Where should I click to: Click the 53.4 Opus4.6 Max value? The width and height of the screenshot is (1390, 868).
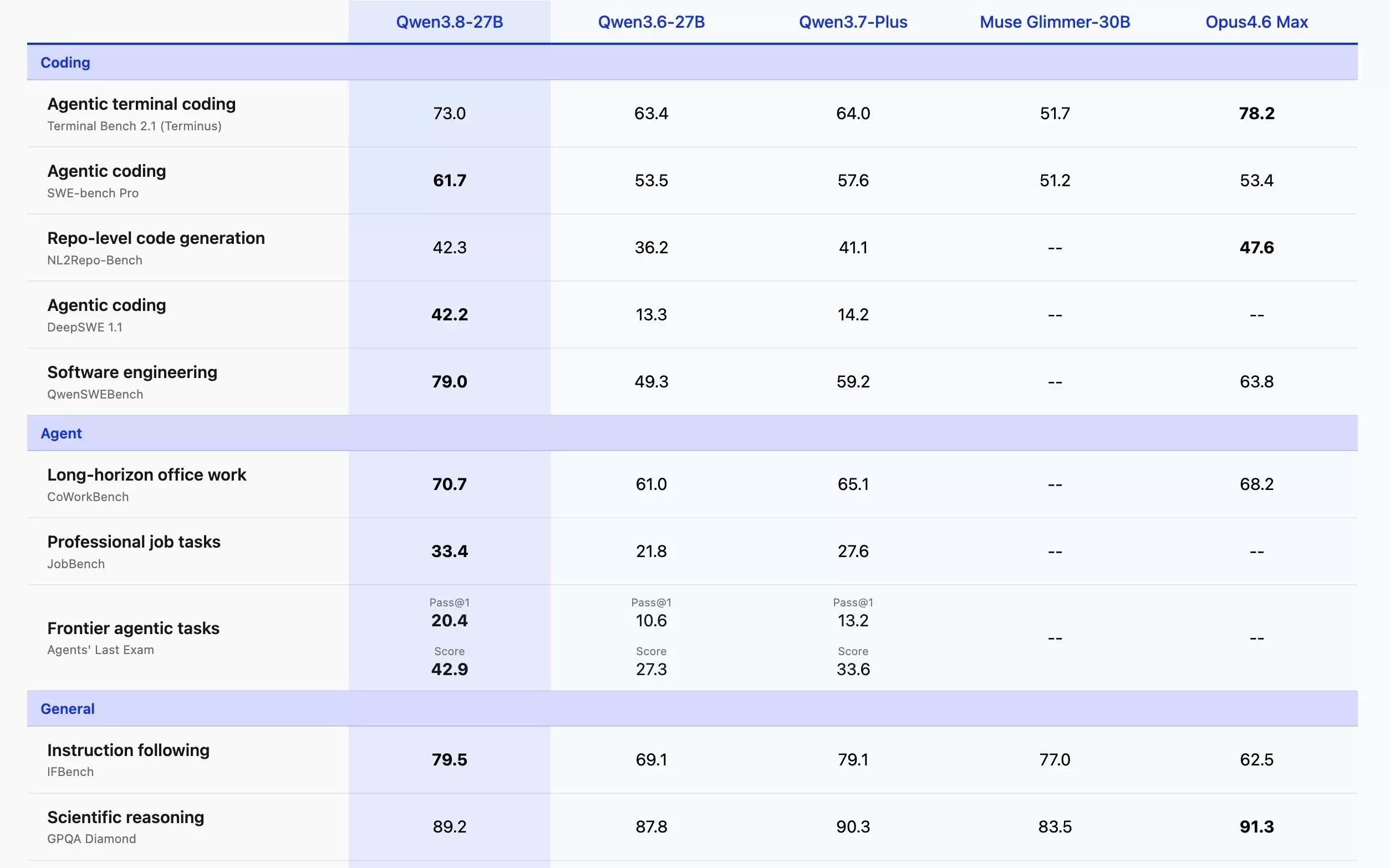(1257, 180)
